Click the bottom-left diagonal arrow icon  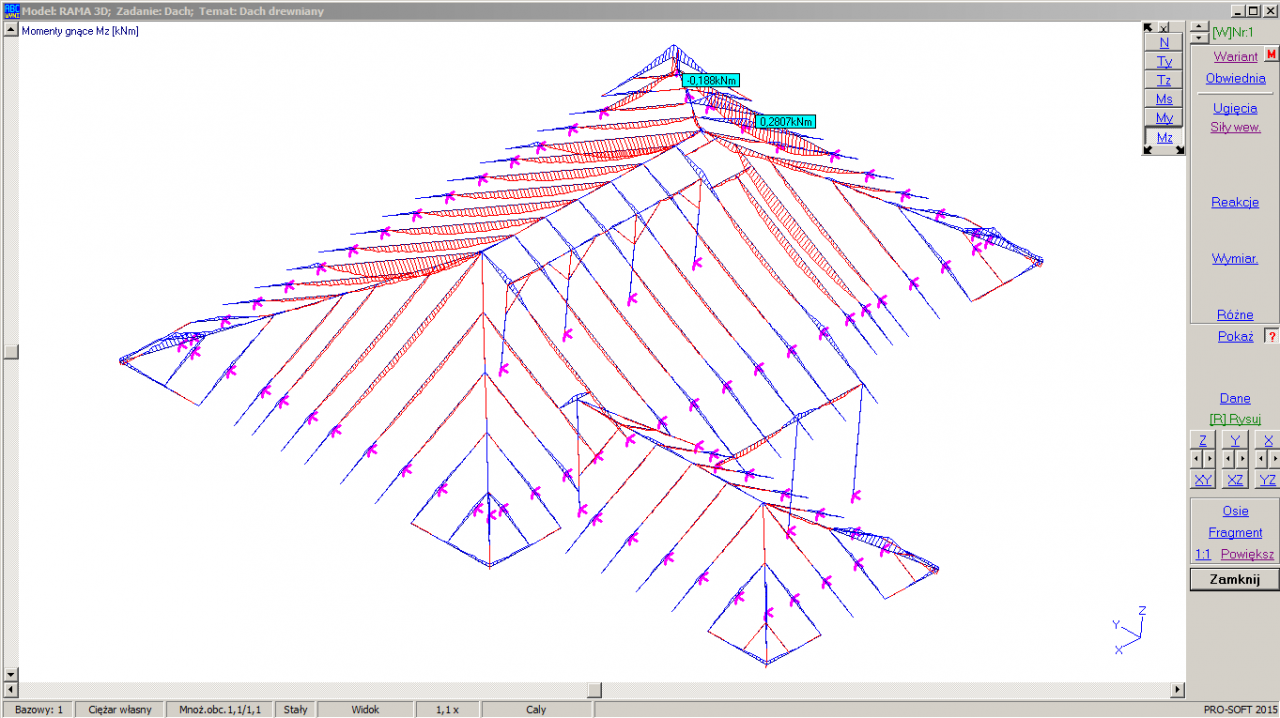[x=1148, y=150]
